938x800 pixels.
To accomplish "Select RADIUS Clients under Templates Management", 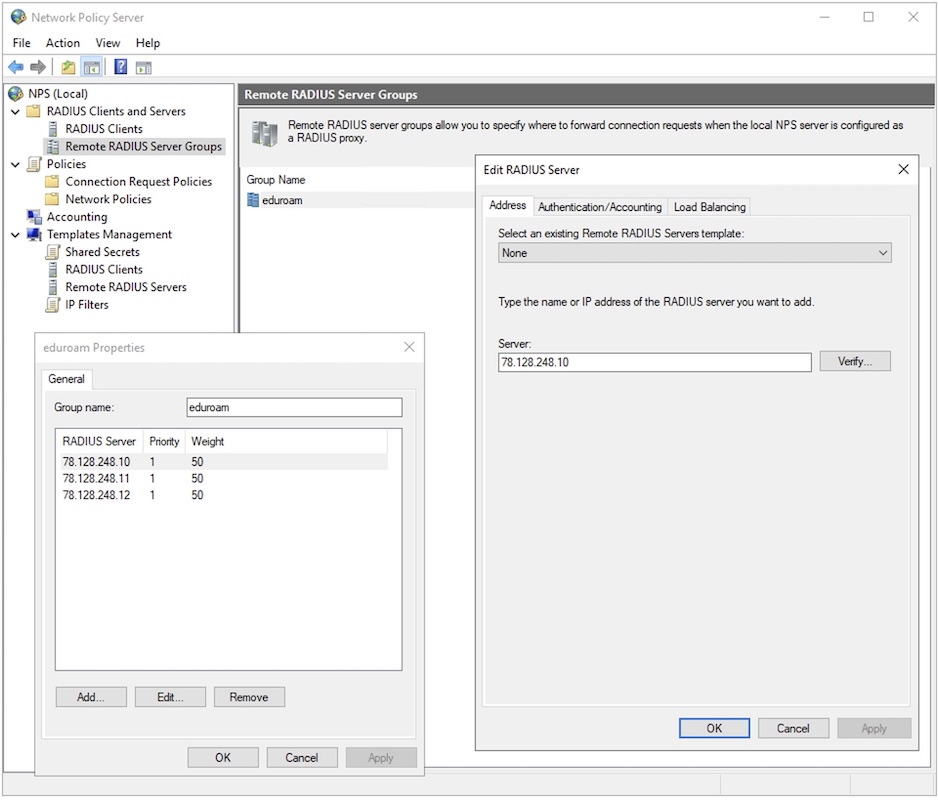I will [104, 269].
